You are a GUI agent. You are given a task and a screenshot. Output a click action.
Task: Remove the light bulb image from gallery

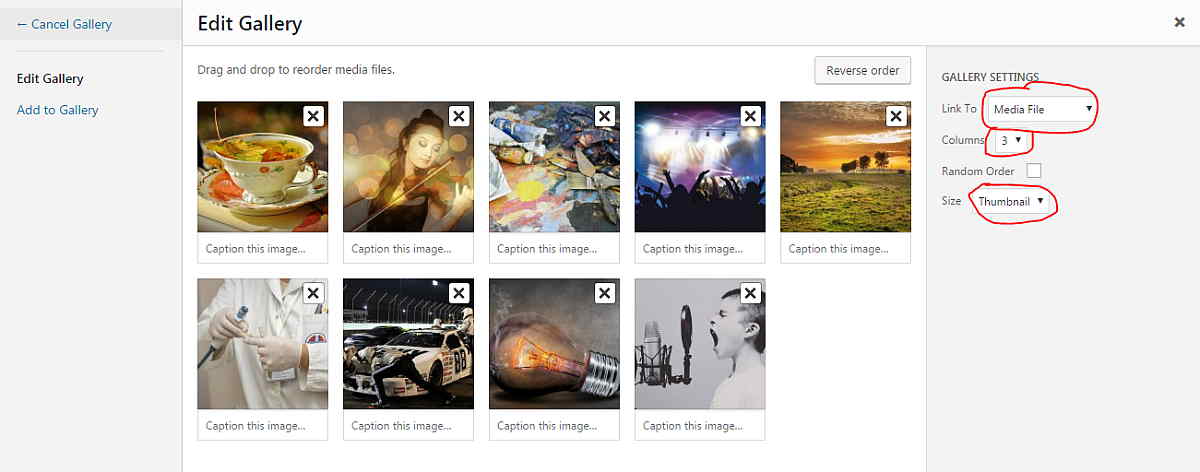pos(605,293)
